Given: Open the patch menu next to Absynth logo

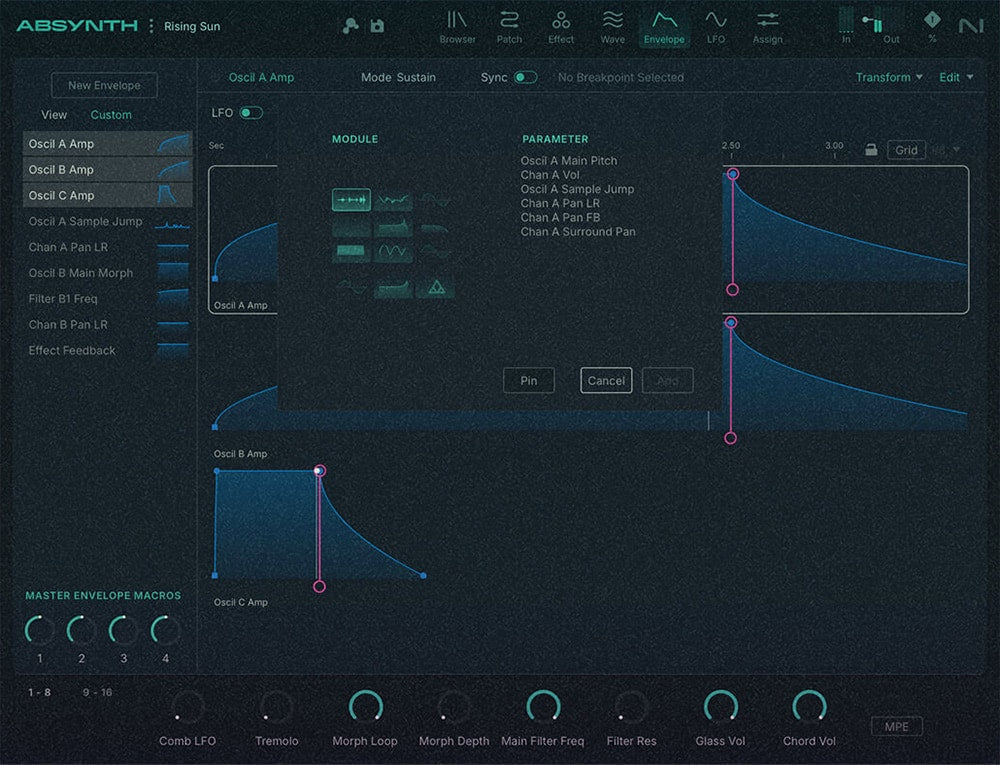Looking at the screenshot, I should click(152, 26).
